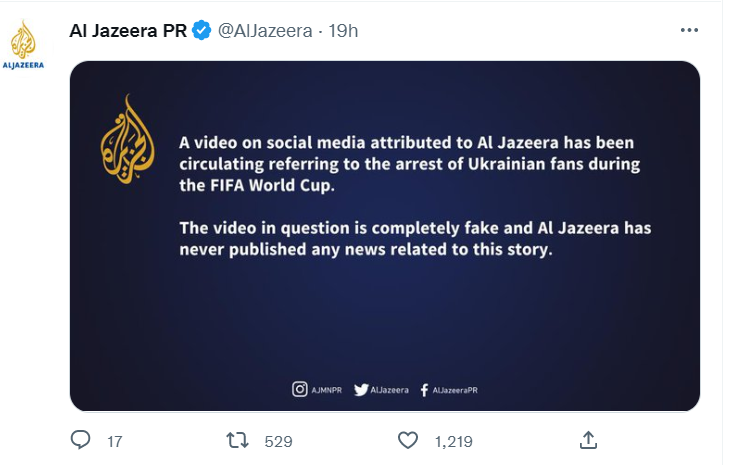The height and width of the screenshot is (465, 751).
Task: Click the @AlJazeera handle
Action: pos(265,31)
